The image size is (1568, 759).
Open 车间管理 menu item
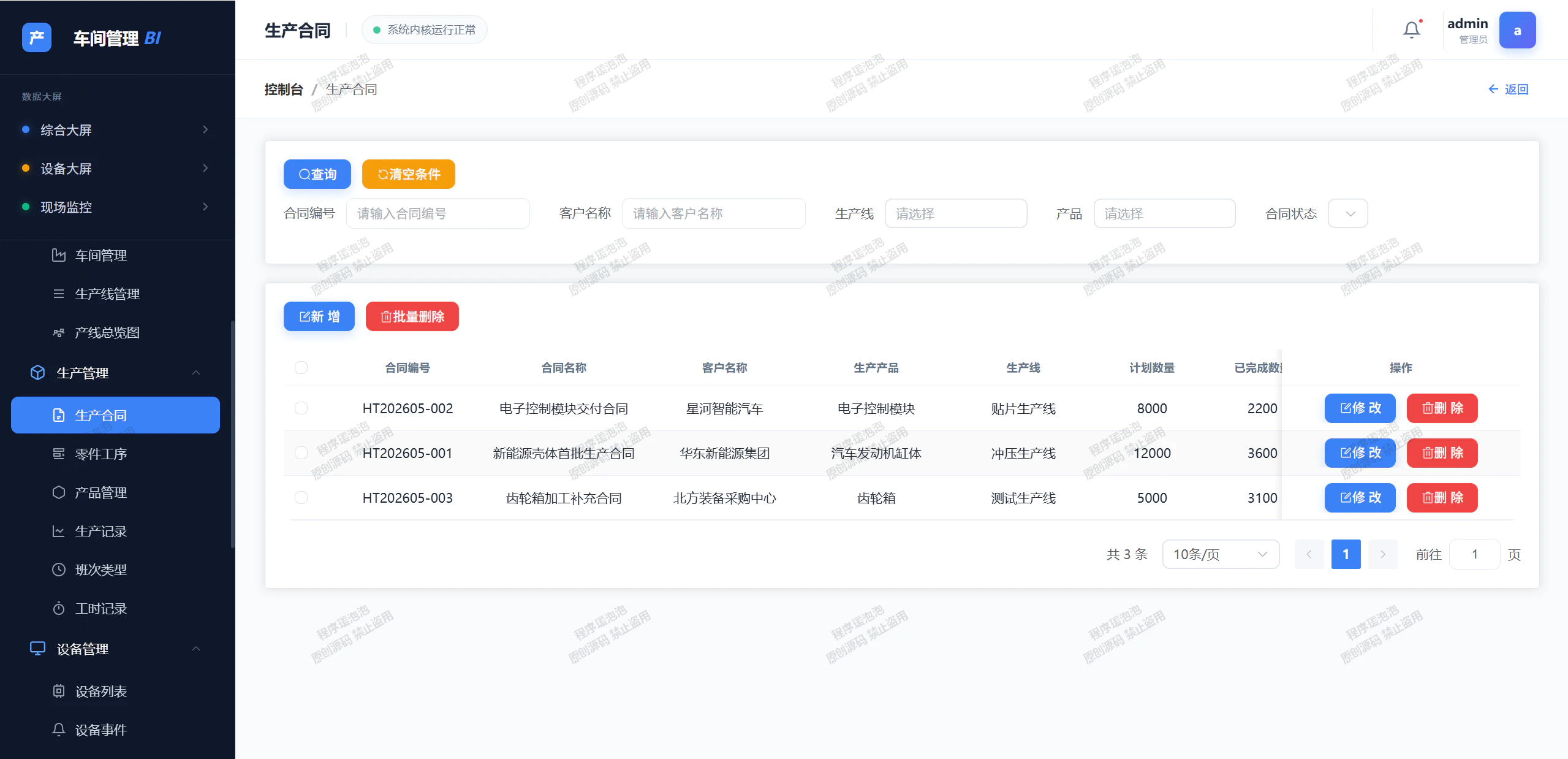click(116, 255)
